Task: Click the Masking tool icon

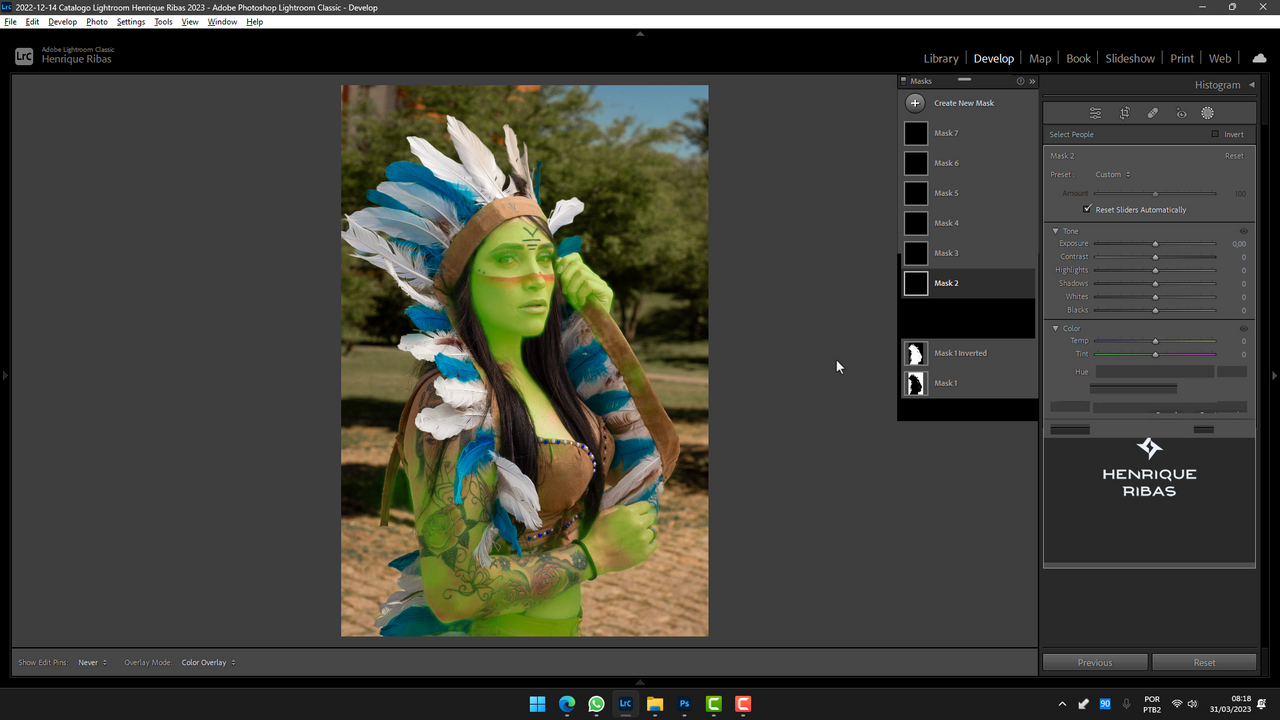Action: click(x=1207, y=113)
